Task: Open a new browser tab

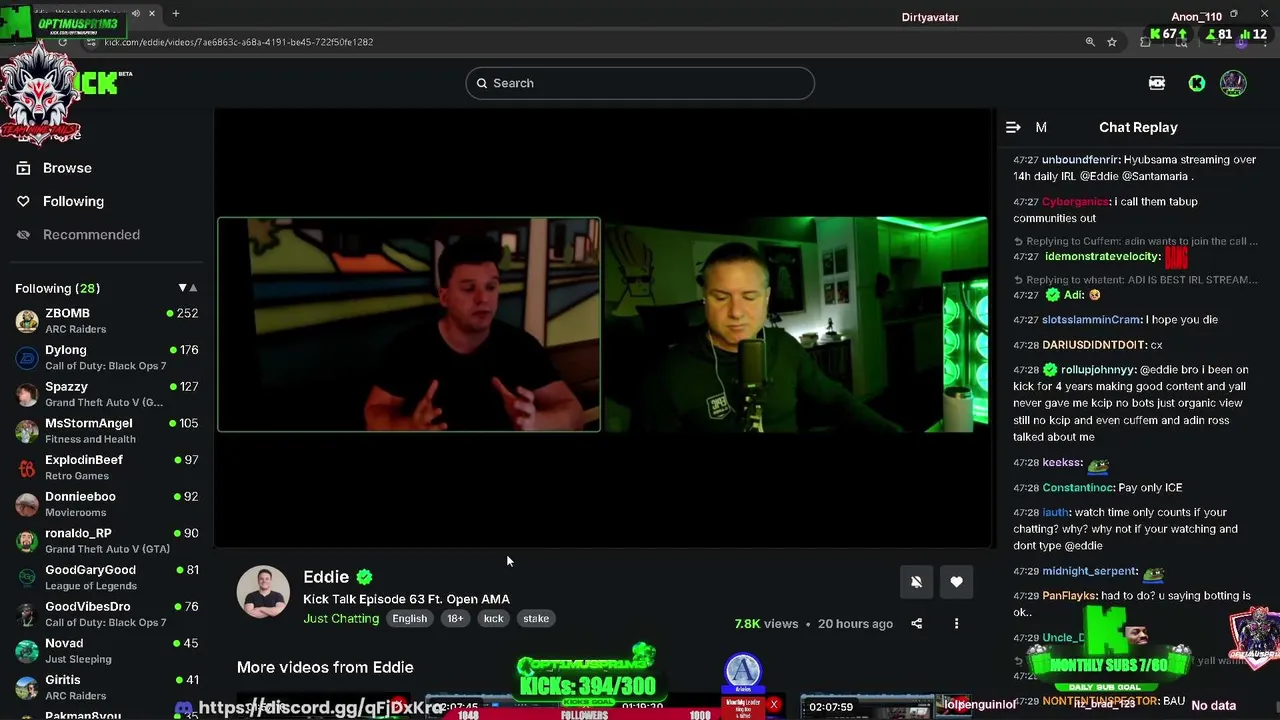Action: 176,14
